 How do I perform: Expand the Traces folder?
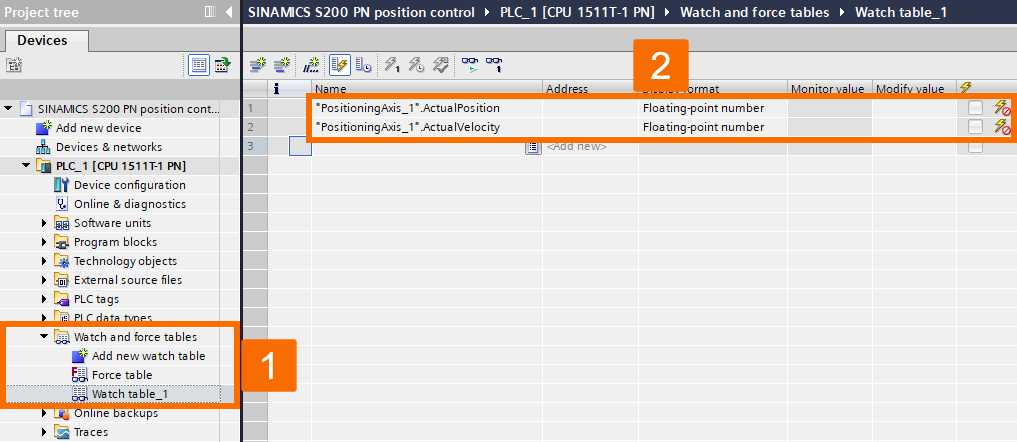45,432
